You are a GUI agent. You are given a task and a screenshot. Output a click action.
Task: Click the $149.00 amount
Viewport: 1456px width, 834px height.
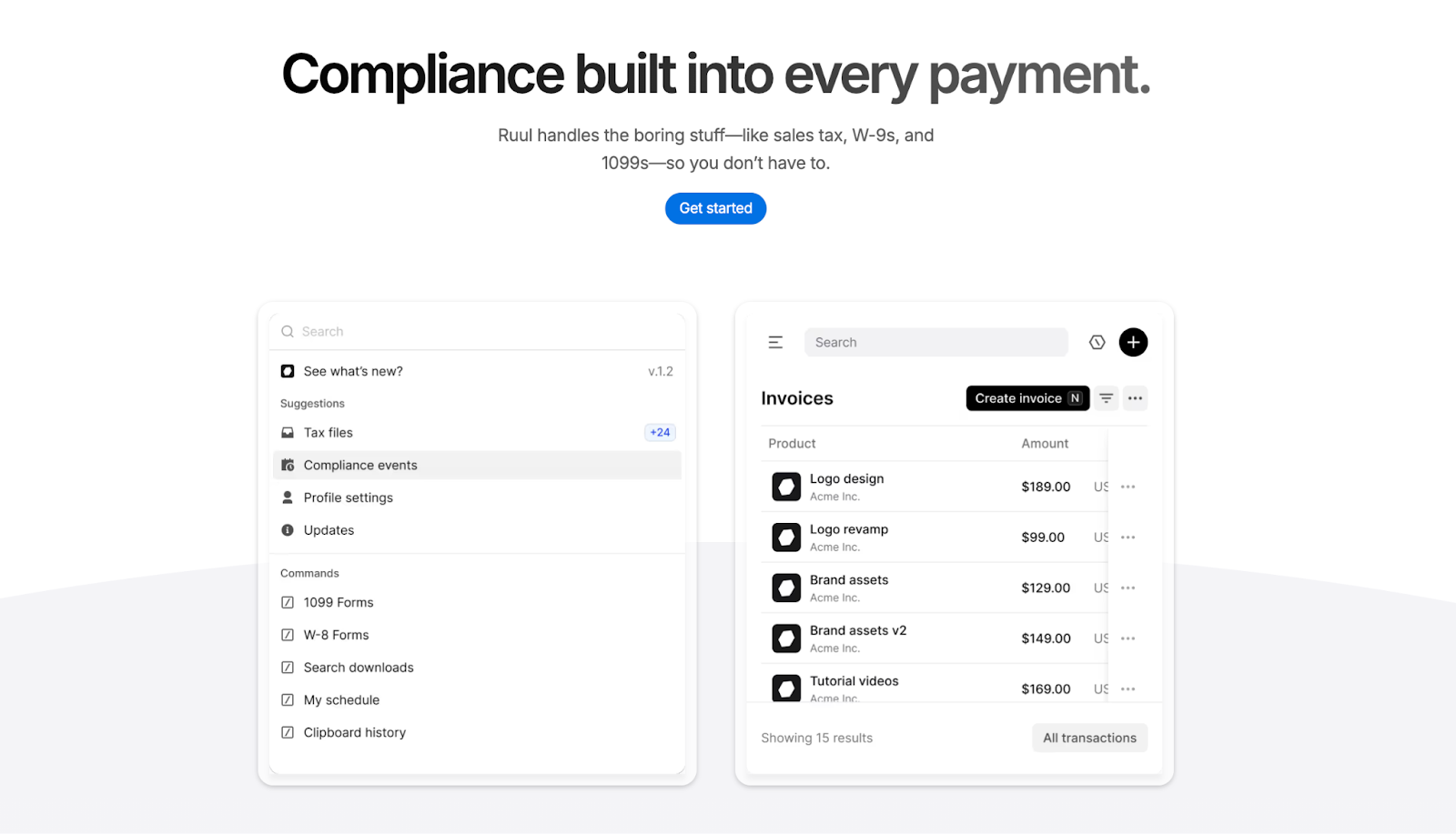pyautogui.click(x=1046, y=638)
